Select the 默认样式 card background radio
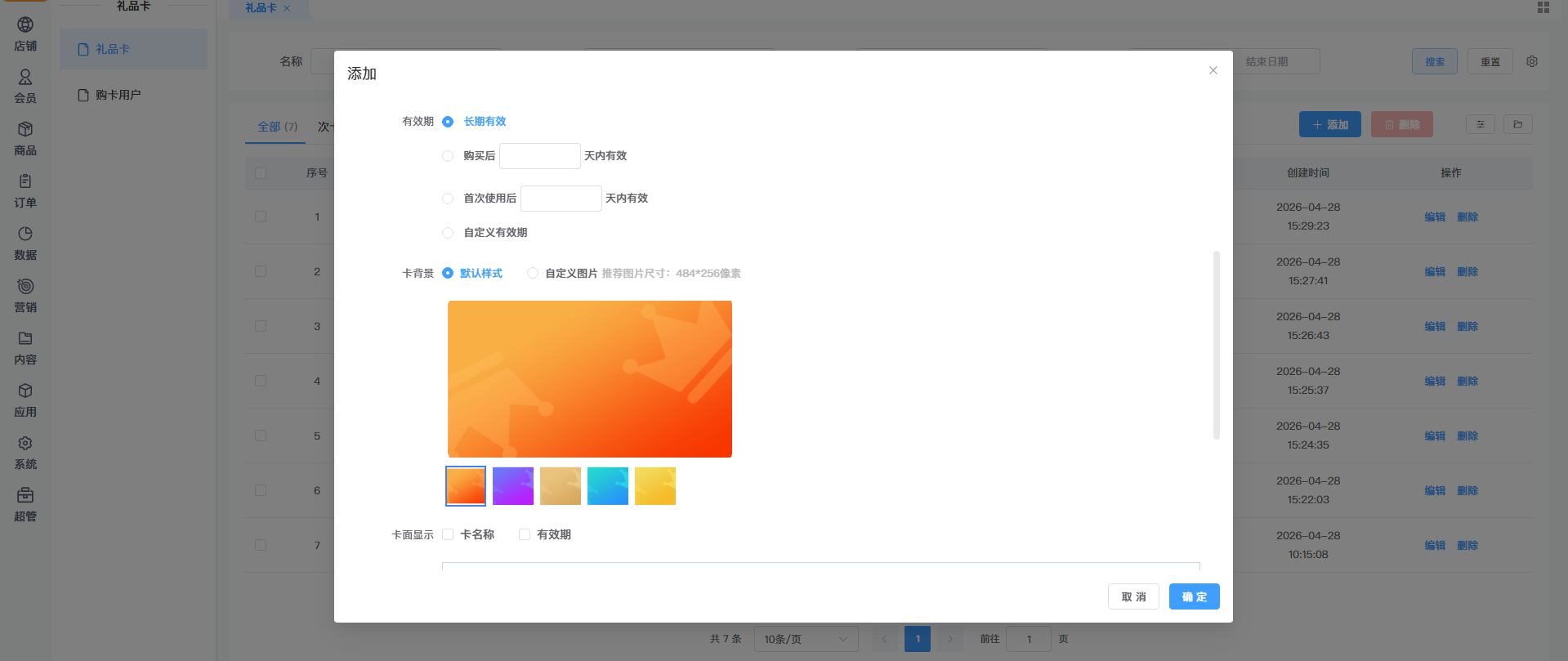Viewport: 1568px width, 661px height. 448,273
